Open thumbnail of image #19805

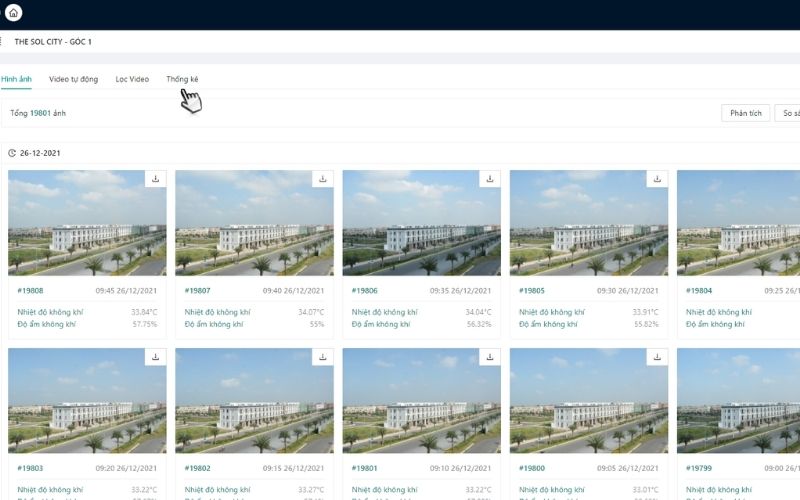point(589,223)
